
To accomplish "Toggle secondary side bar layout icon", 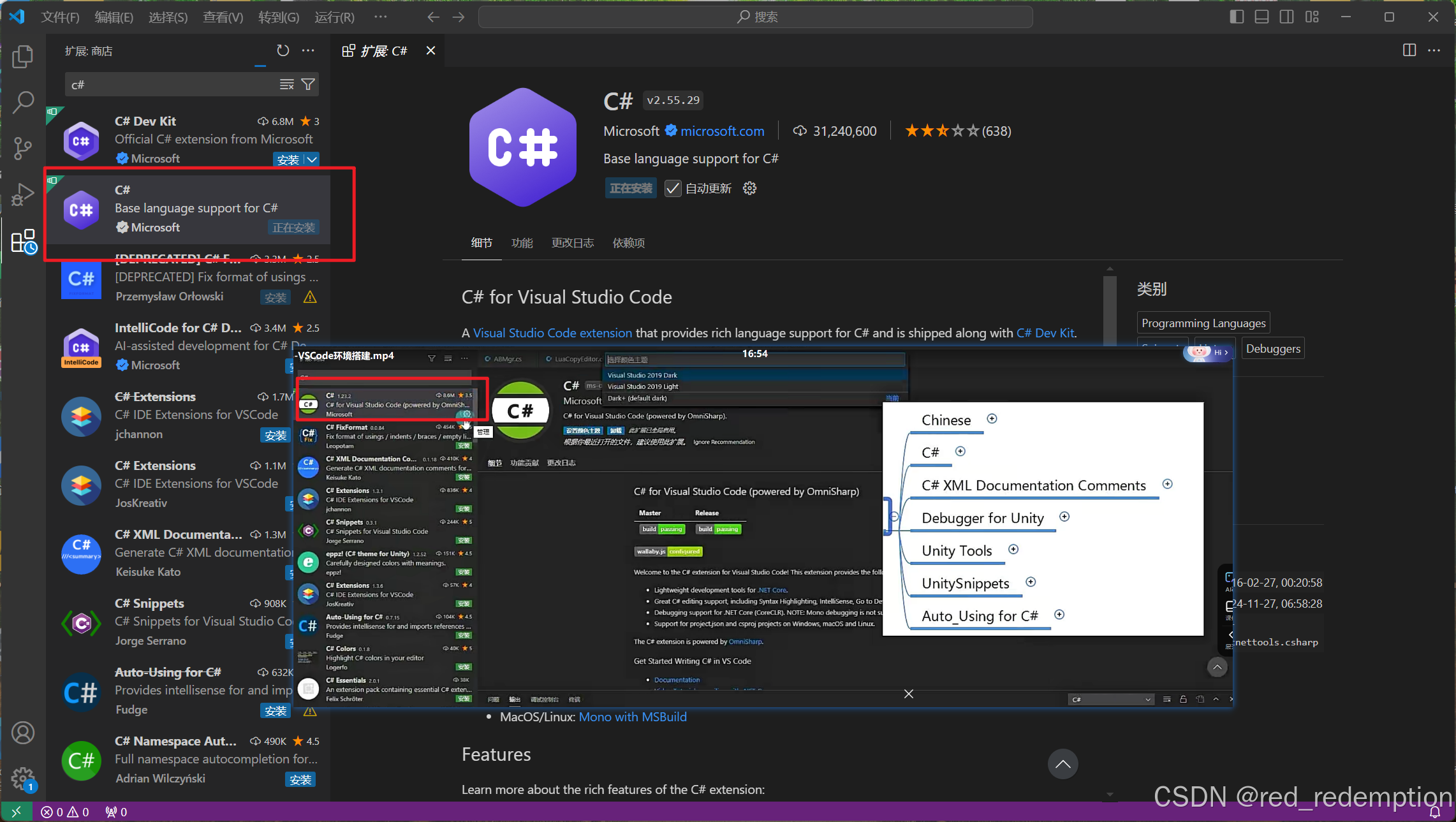I will pyautogui.click(x=1286, y=17).
